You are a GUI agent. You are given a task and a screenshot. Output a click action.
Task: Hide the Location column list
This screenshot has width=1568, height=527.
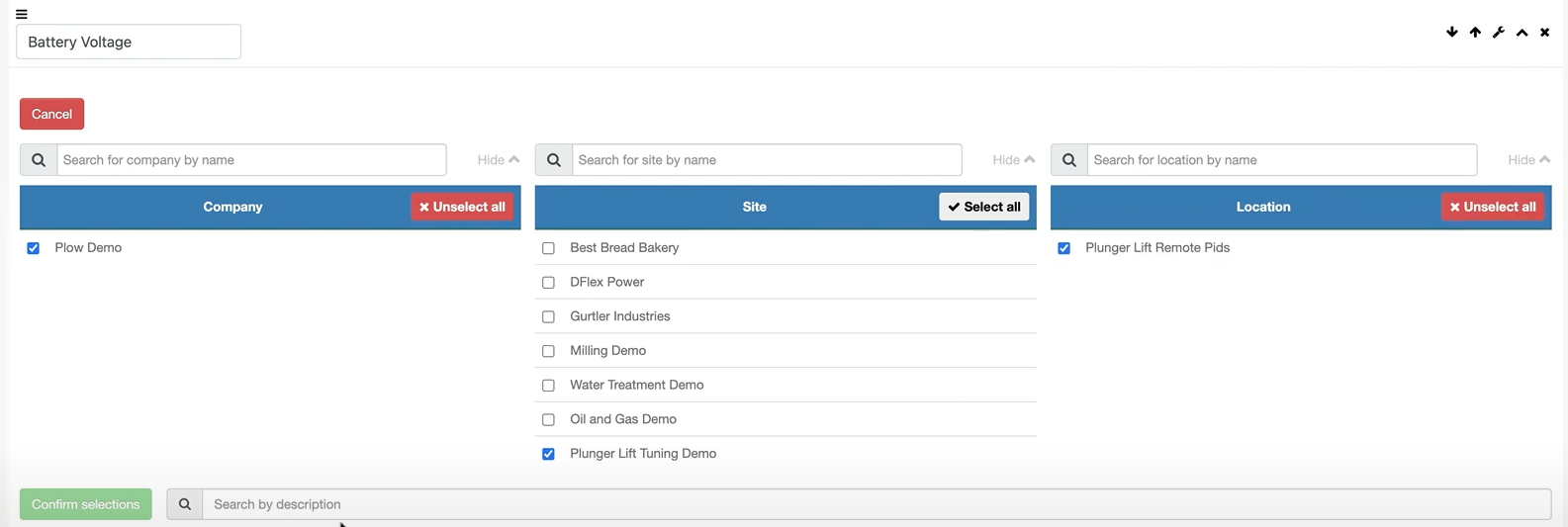click(x=1529, y=160)
